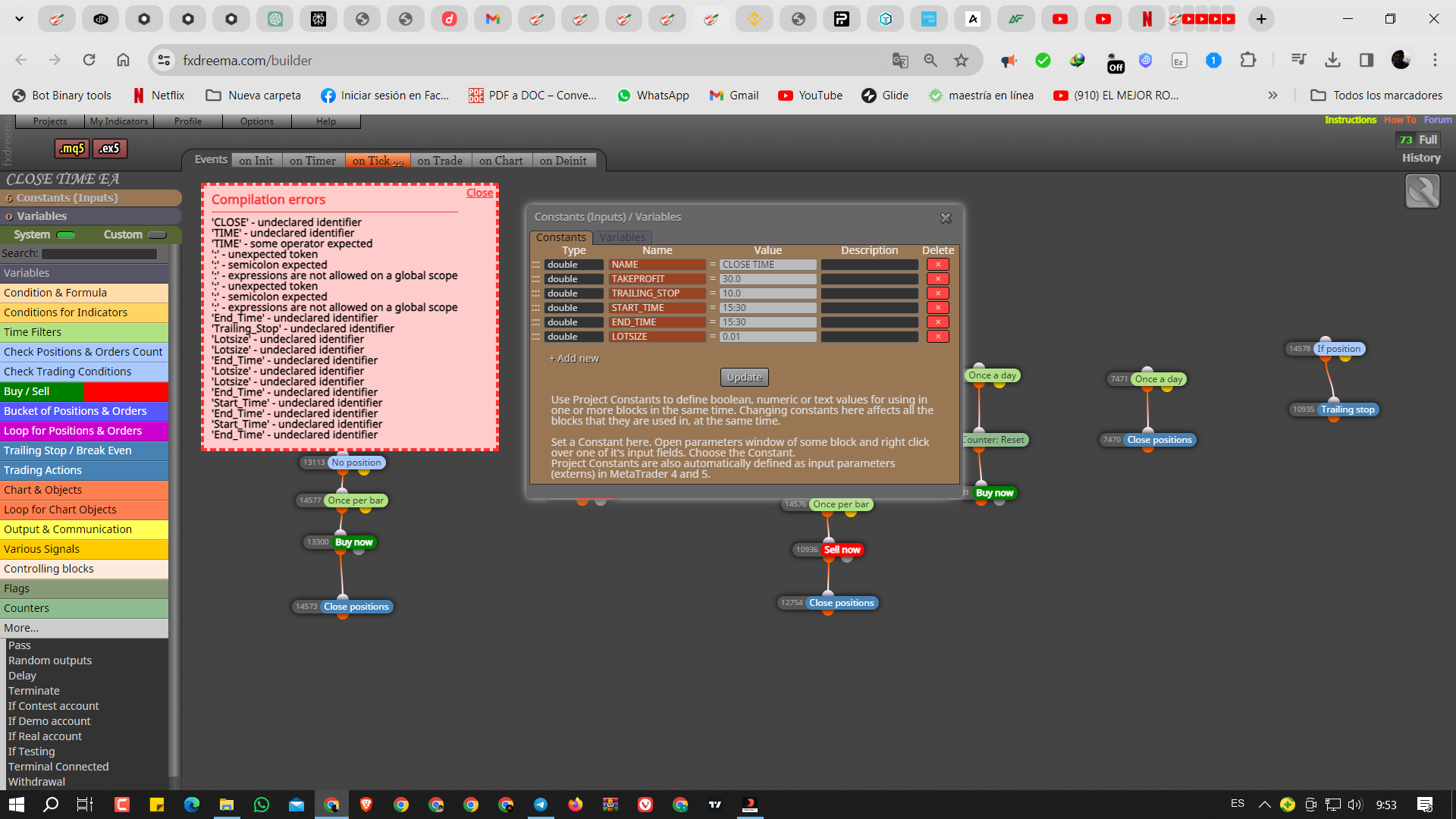Open type dropdown for NAME constant
The width and height of the screenshot is (1456, 819).
pos(573,265)
